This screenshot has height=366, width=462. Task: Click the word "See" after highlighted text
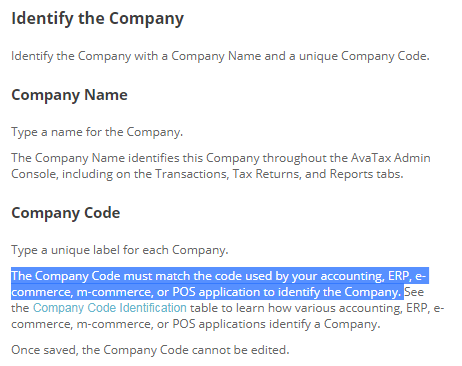(414, 292)
